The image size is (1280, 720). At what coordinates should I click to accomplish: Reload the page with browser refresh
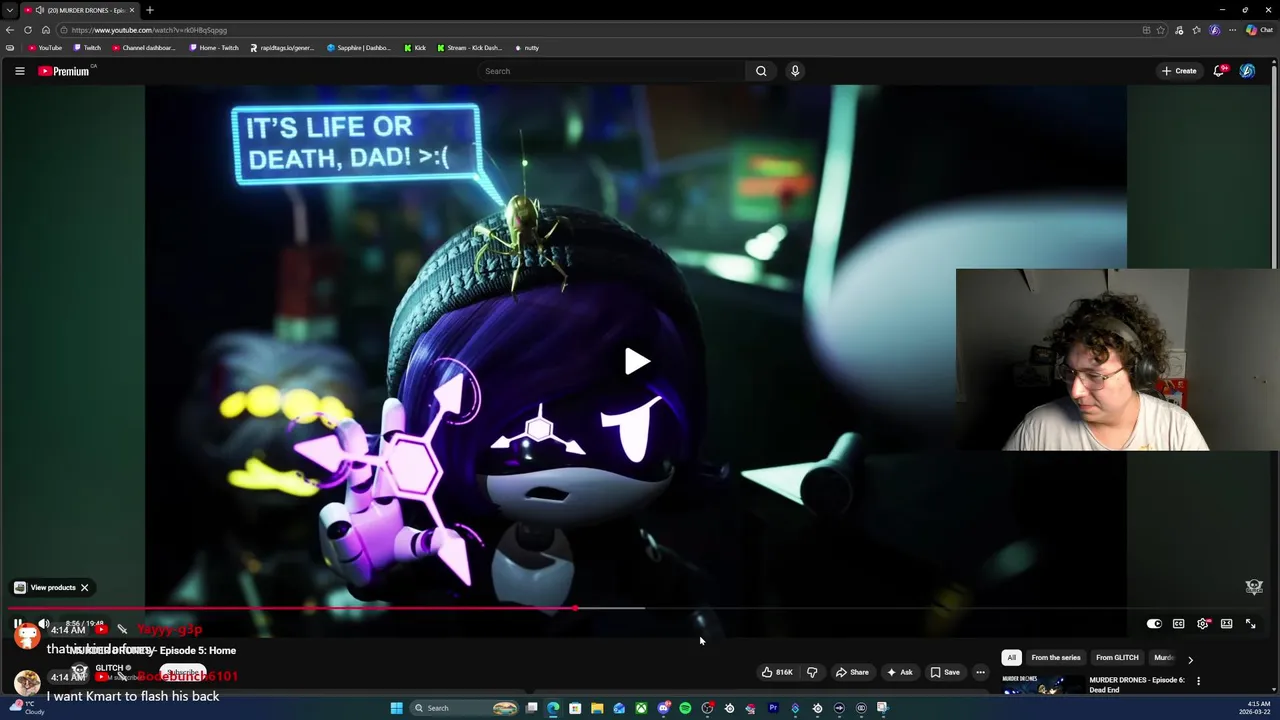pos(28,30)
